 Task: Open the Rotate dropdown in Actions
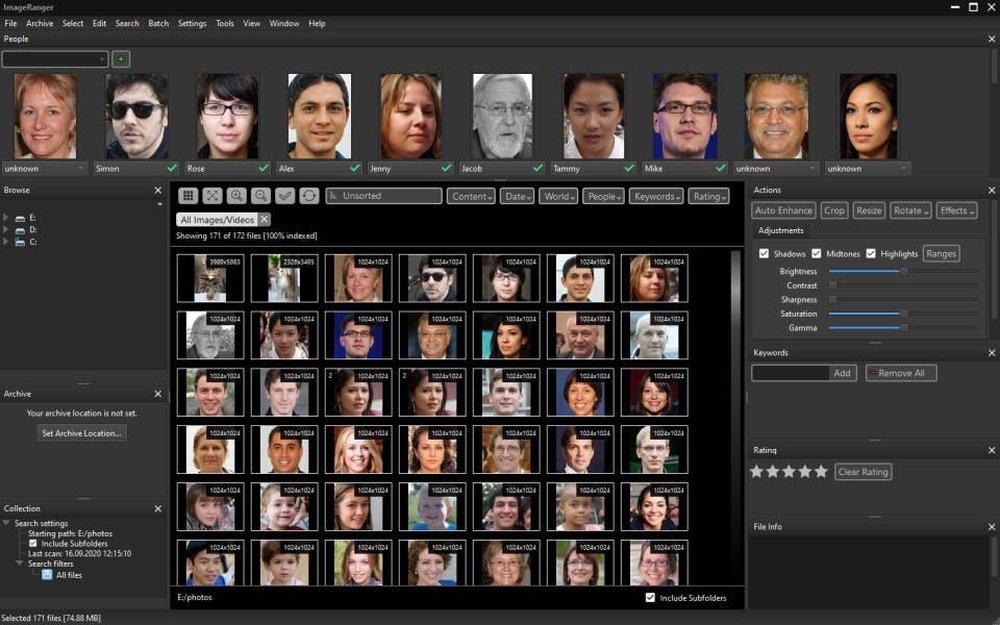coord(910,210)
